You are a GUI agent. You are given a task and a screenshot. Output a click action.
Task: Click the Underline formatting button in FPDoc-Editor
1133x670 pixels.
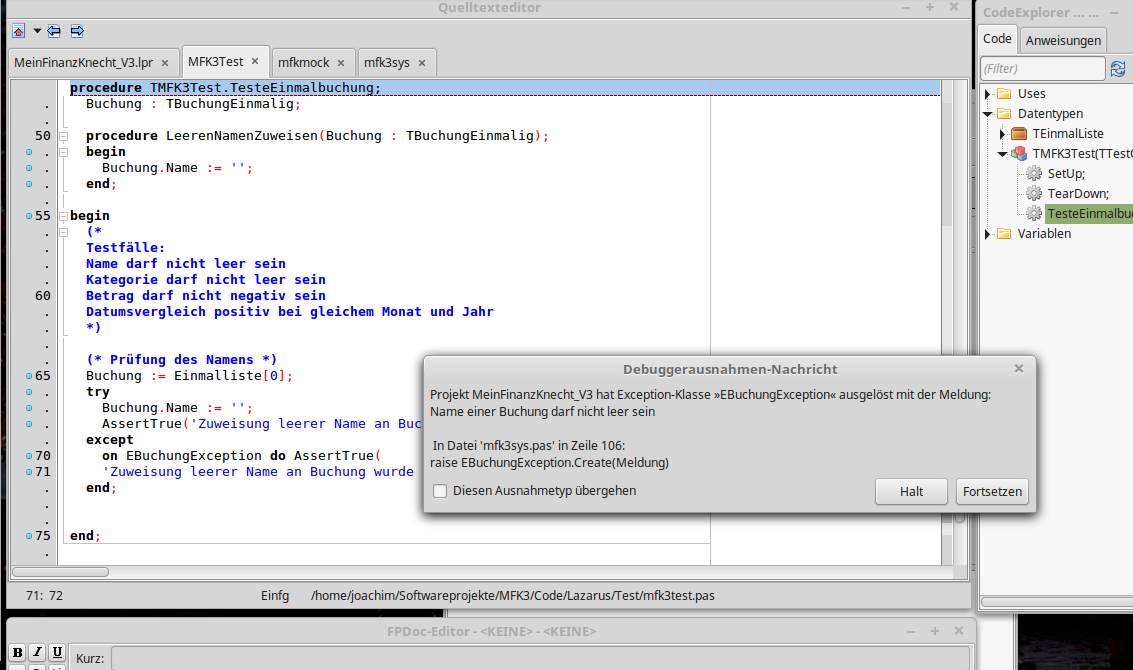point(57,652)
